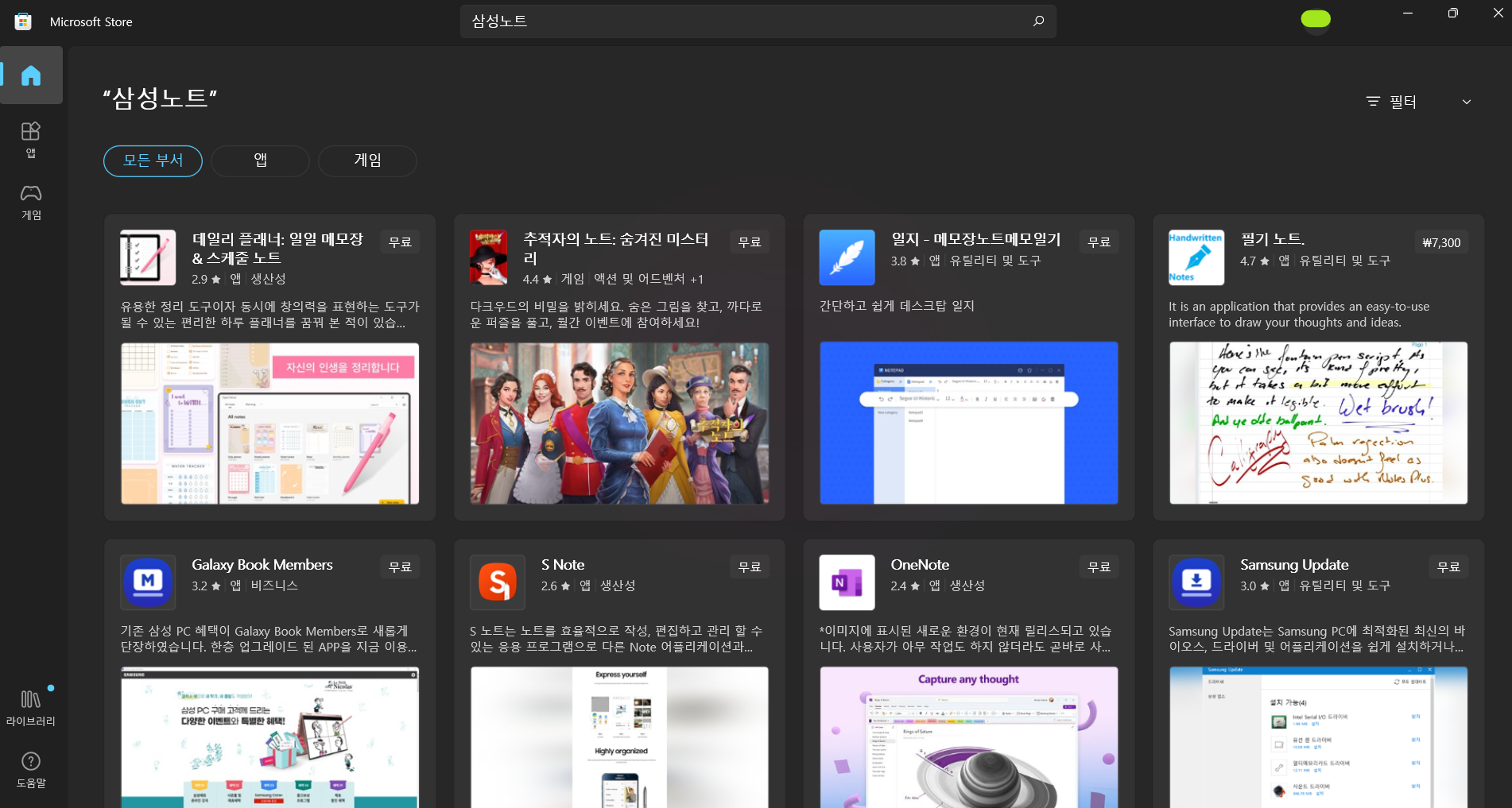1512x808 pixels.
Task: Select the 앱 filter tab
Action: (x=260, y=160)
